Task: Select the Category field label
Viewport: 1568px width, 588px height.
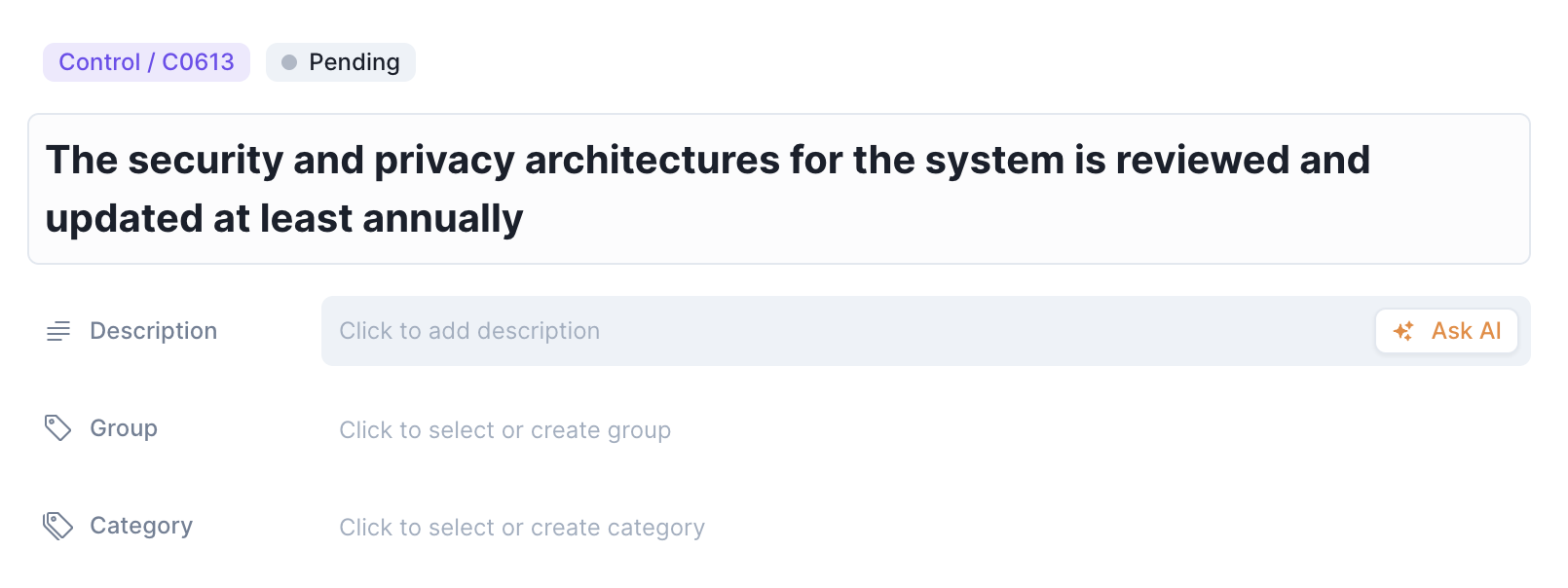Action: (x=141, y=526)
